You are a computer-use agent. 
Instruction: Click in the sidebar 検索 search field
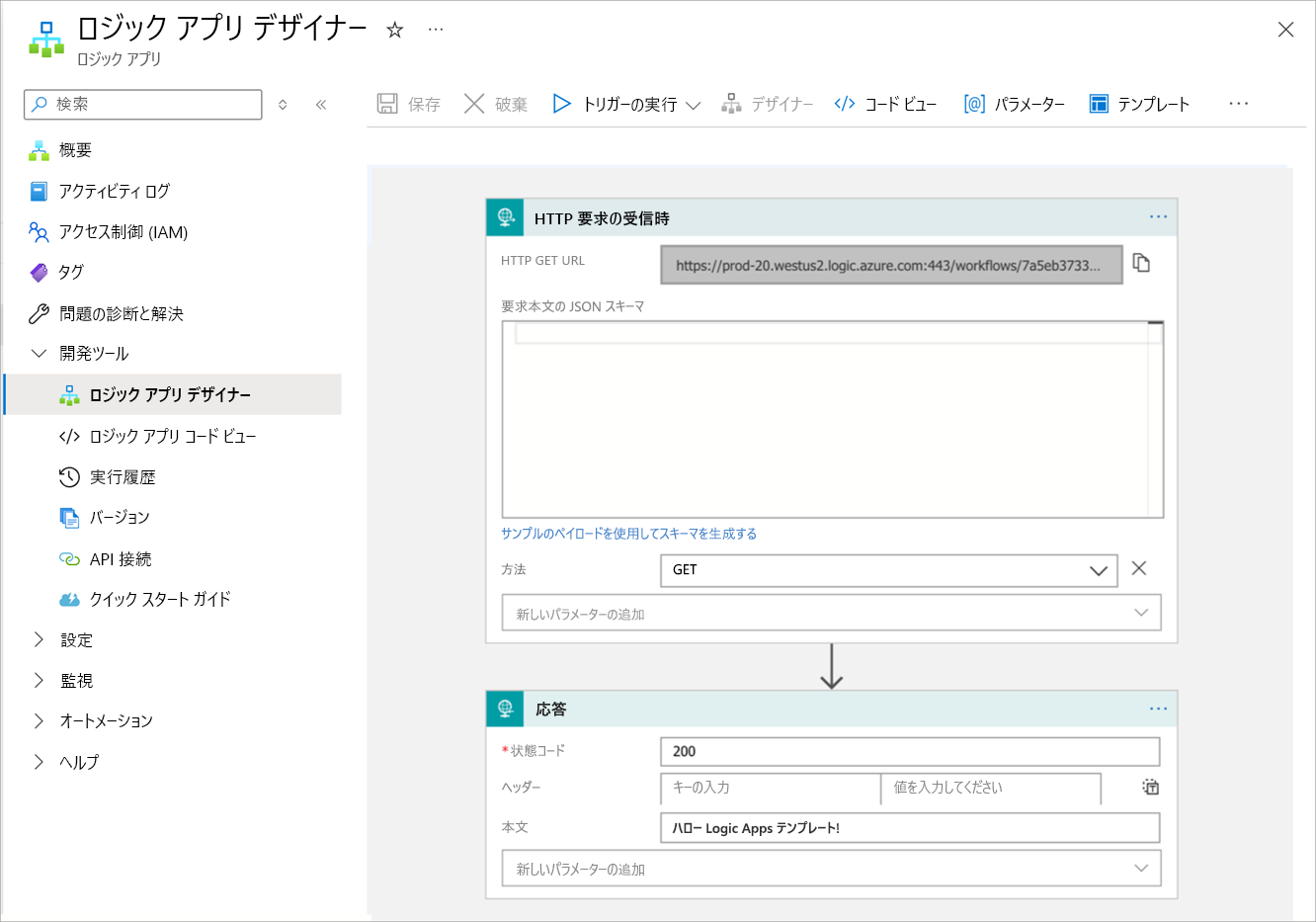point(143,104)
